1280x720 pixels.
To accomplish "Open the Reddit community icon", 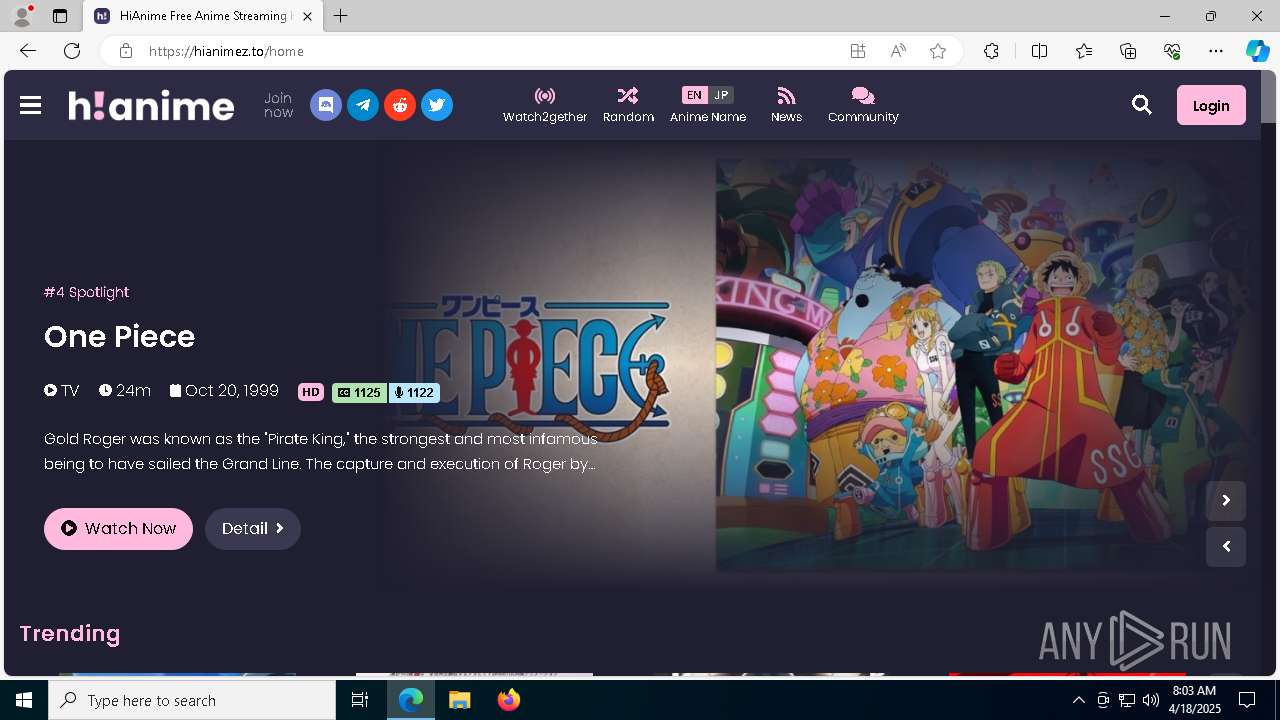I will tap(400, 105).
